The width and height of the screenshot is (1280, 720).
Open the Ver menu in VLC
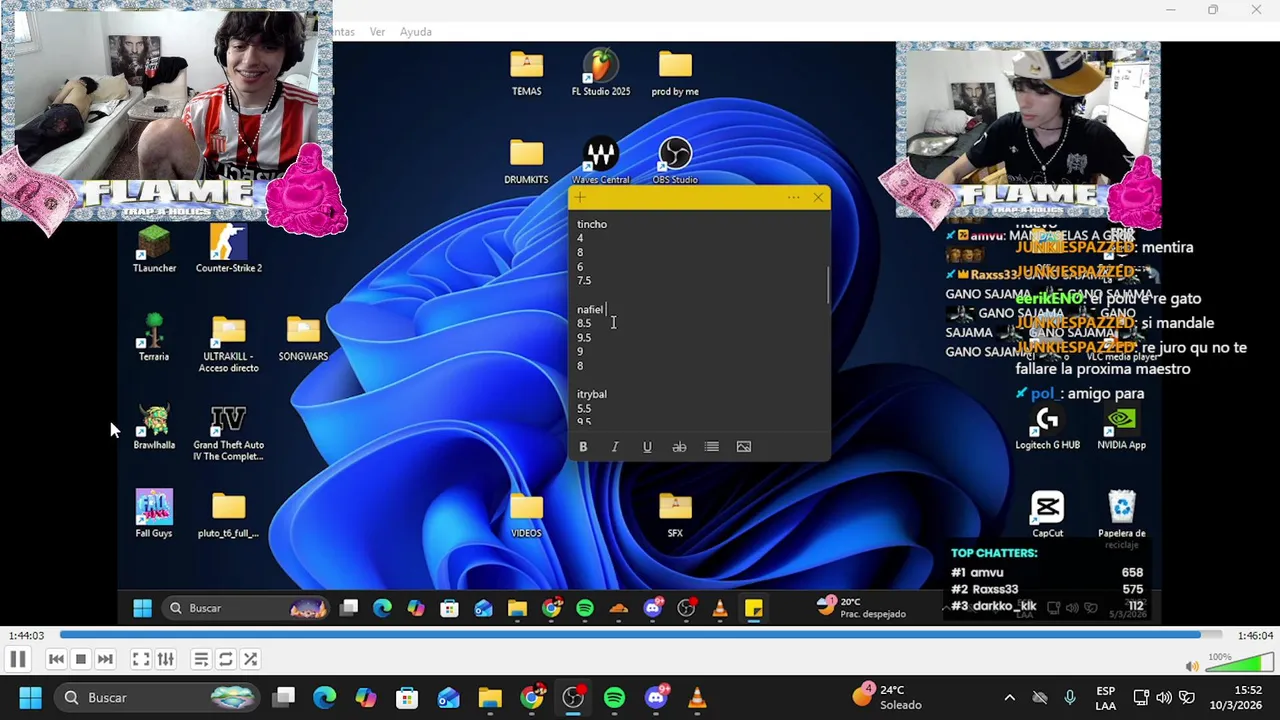[x=377, y=32]
